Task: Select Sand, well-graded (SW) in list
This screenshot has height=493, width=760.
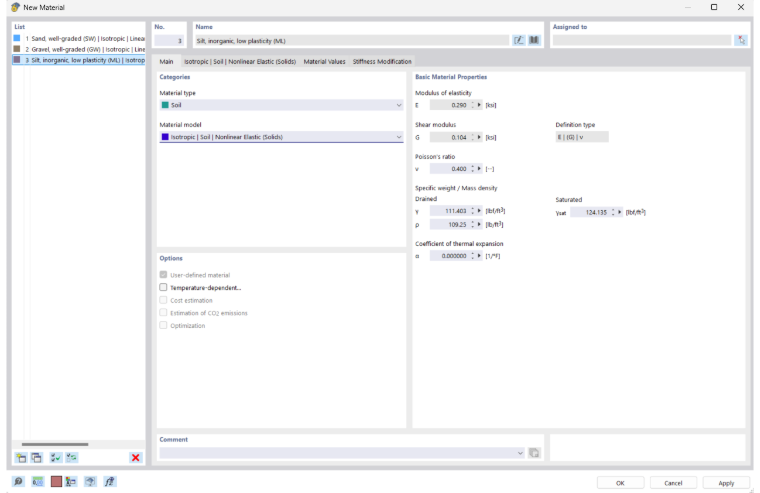Action: (x=79, y=38)
